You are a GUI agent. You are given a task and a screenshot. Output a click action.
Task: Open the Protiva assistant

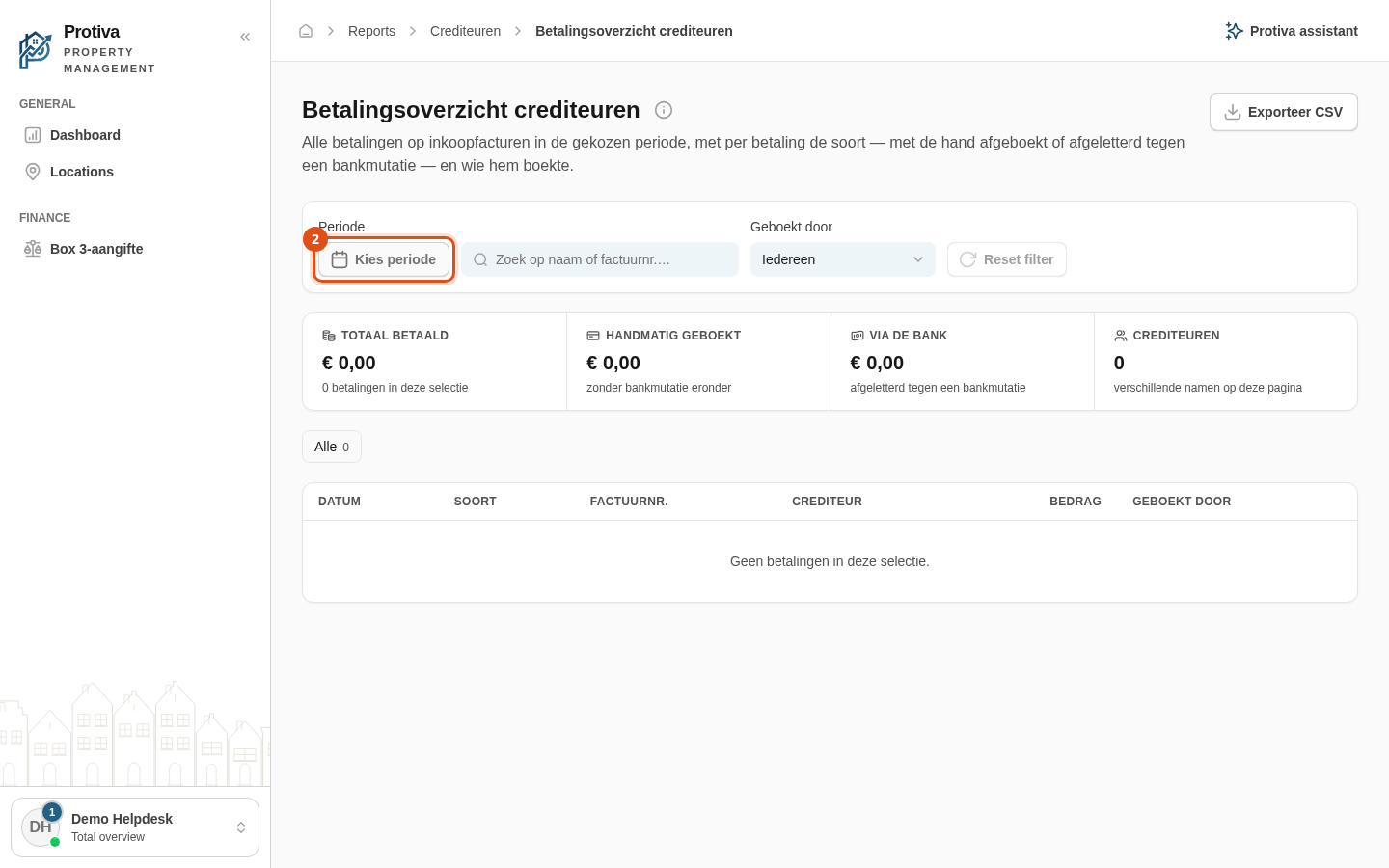coord(1292,31)
